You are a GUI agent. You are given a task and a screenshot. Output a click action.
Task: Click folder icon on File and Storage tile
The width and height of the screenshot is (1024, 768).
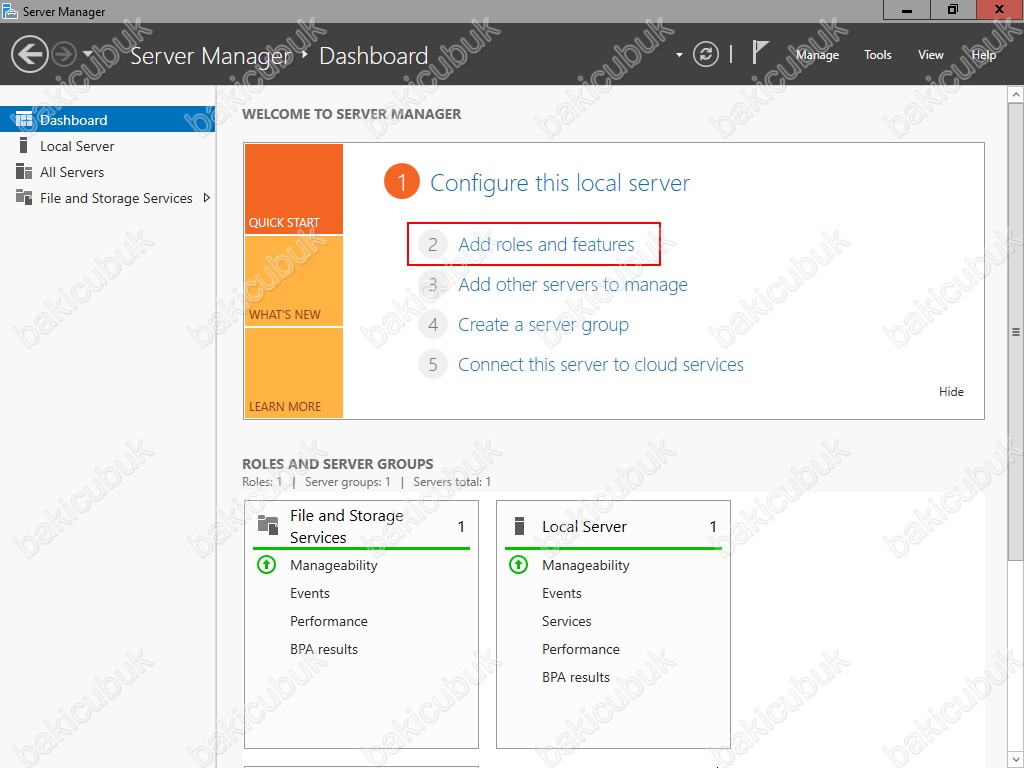pyautogui.click(x=268, y=524)
